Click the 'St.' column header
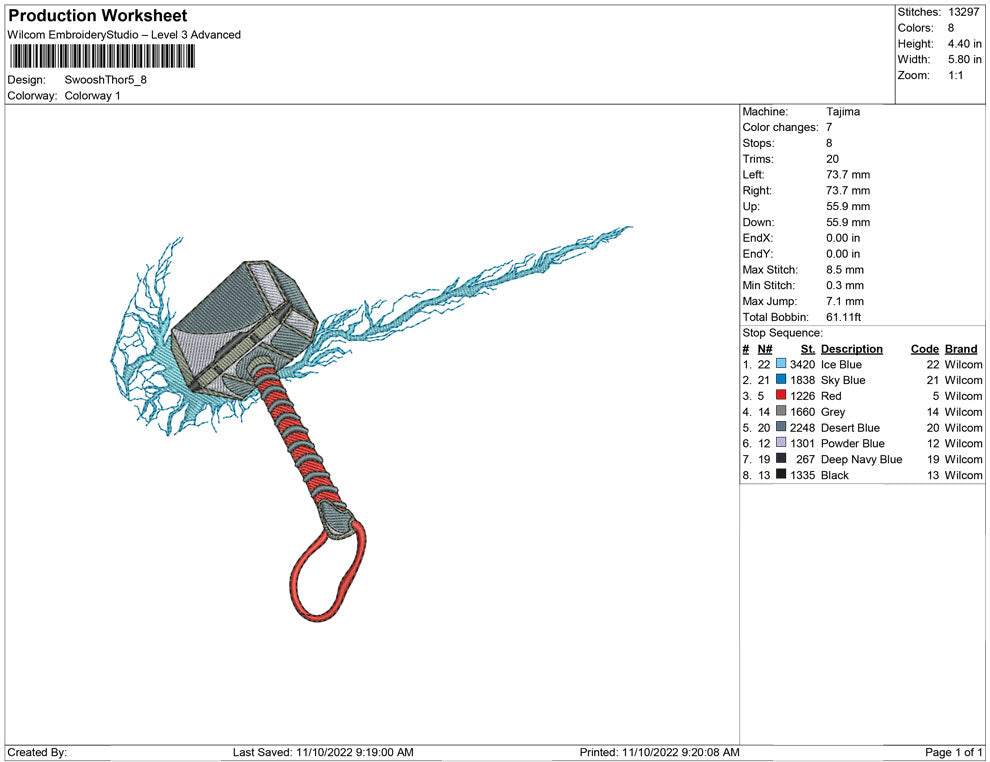The height and width of the screenshot is (762, 990). [x=808, y=349]
